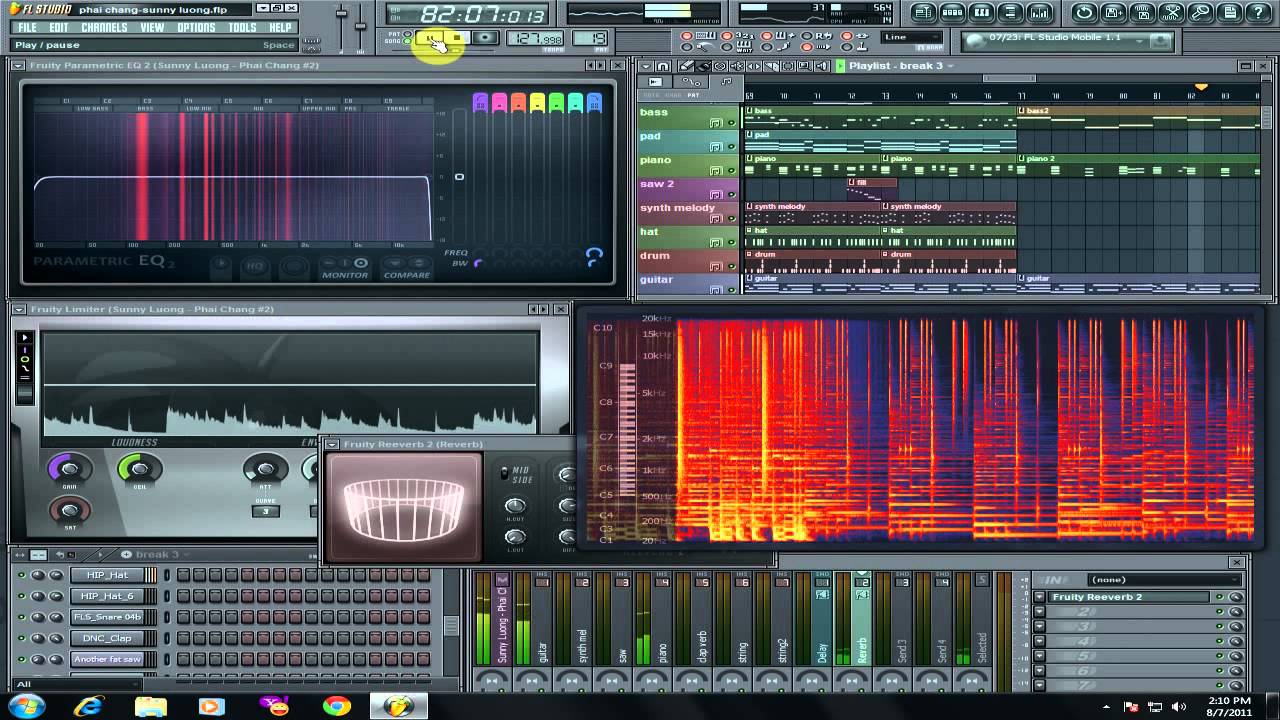Click the Fruity Limiter GAIN knob
The height and width of the screenshot is (720, 1280).
tap(70, 469)
